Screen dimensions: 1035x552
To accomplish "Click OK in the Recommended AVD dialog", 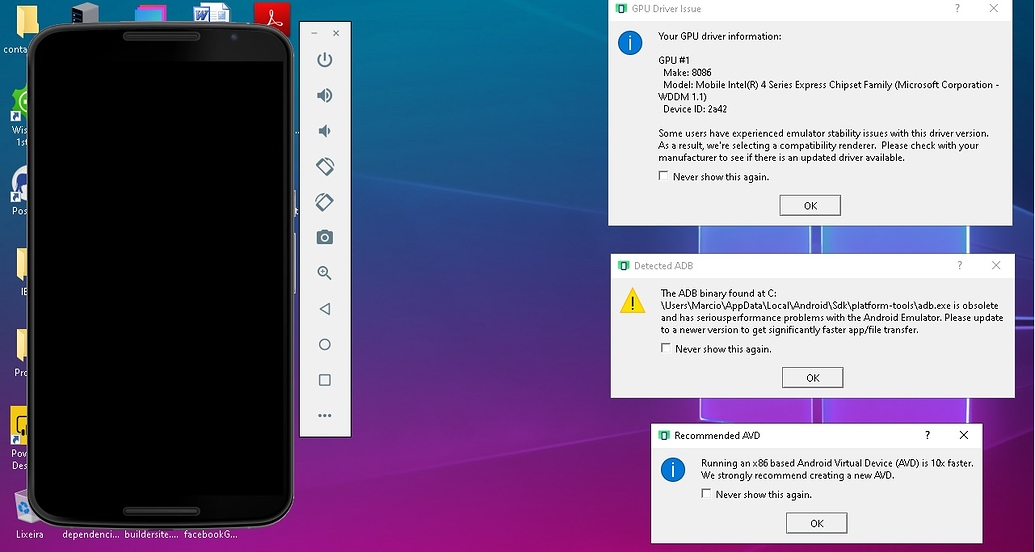I will point(817,524).
